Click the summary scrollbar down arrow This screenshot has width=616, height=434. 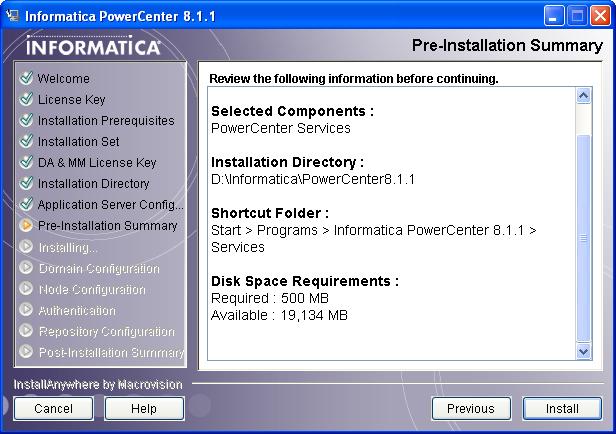point(583,351)
